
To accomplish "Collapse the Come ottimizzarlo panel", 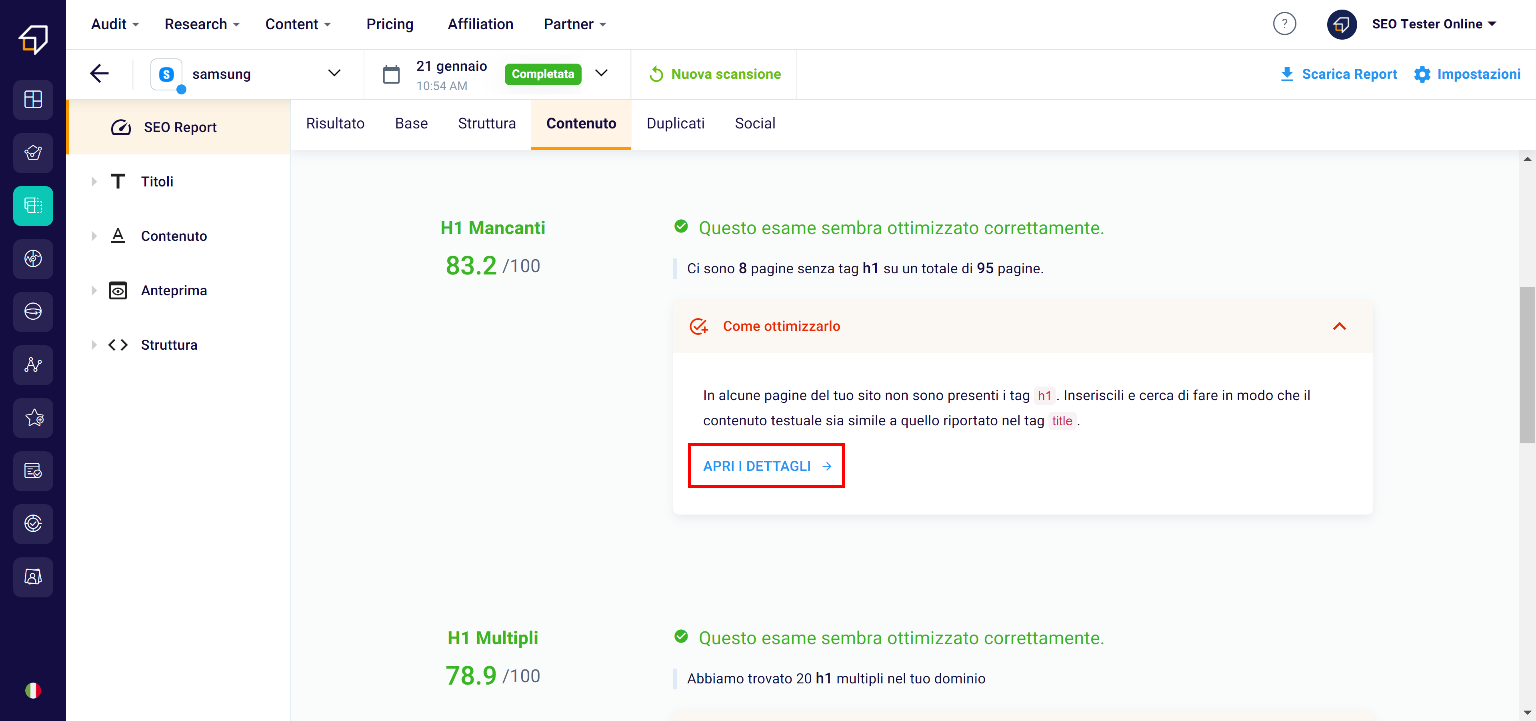I will click(1339, 326).
